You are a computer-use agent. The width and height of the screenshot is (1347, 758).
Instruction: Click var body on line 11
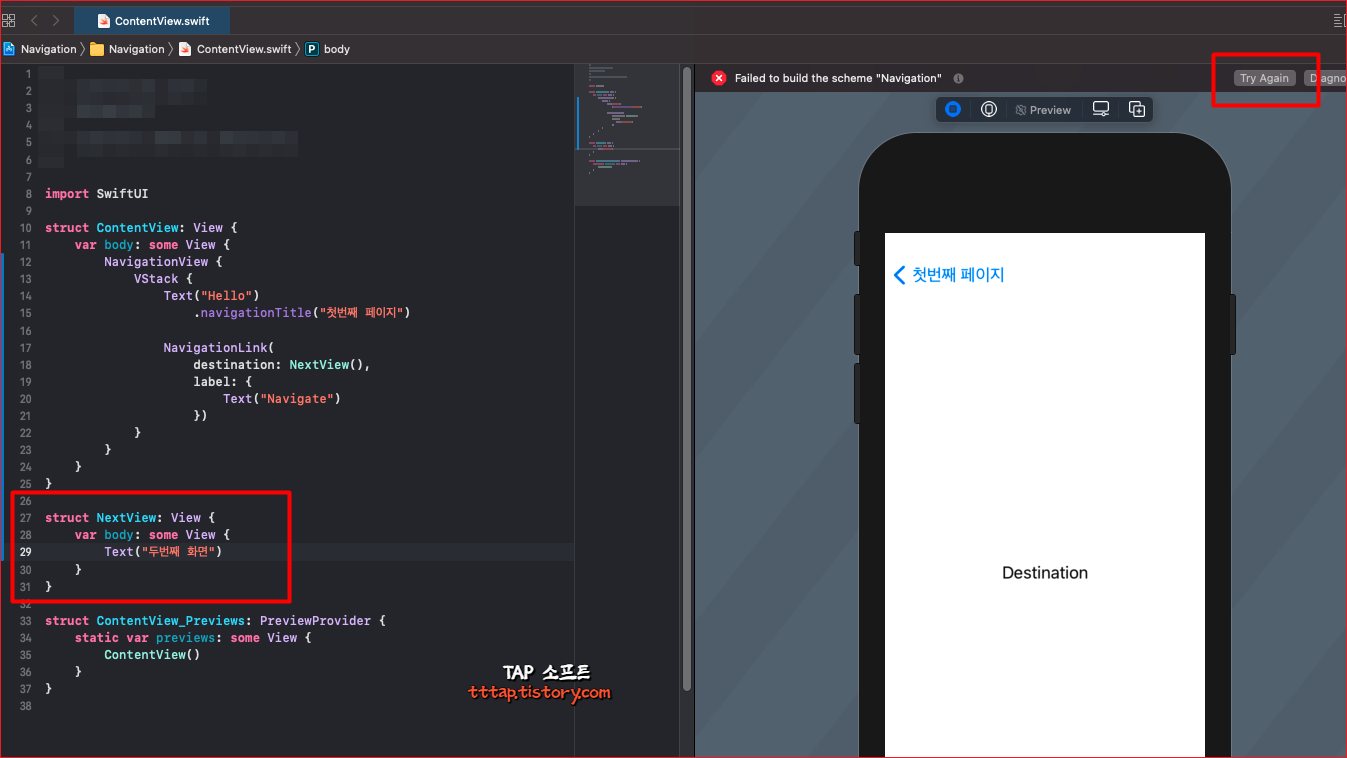click(152, 245)
